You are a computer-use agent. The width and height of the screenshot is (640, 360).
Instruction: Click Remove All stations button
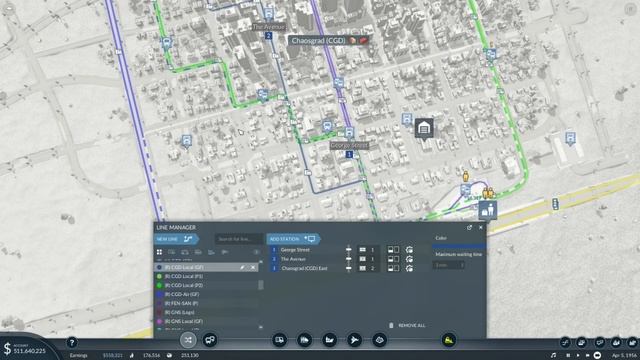coord(407,325)
